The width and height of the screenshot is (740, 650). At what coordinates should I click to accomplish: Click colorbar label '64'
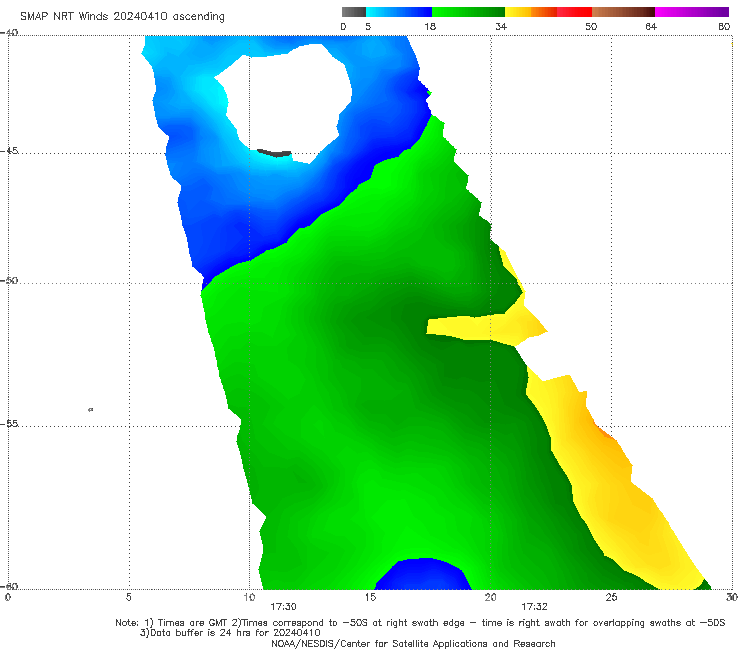coord(651,27)
